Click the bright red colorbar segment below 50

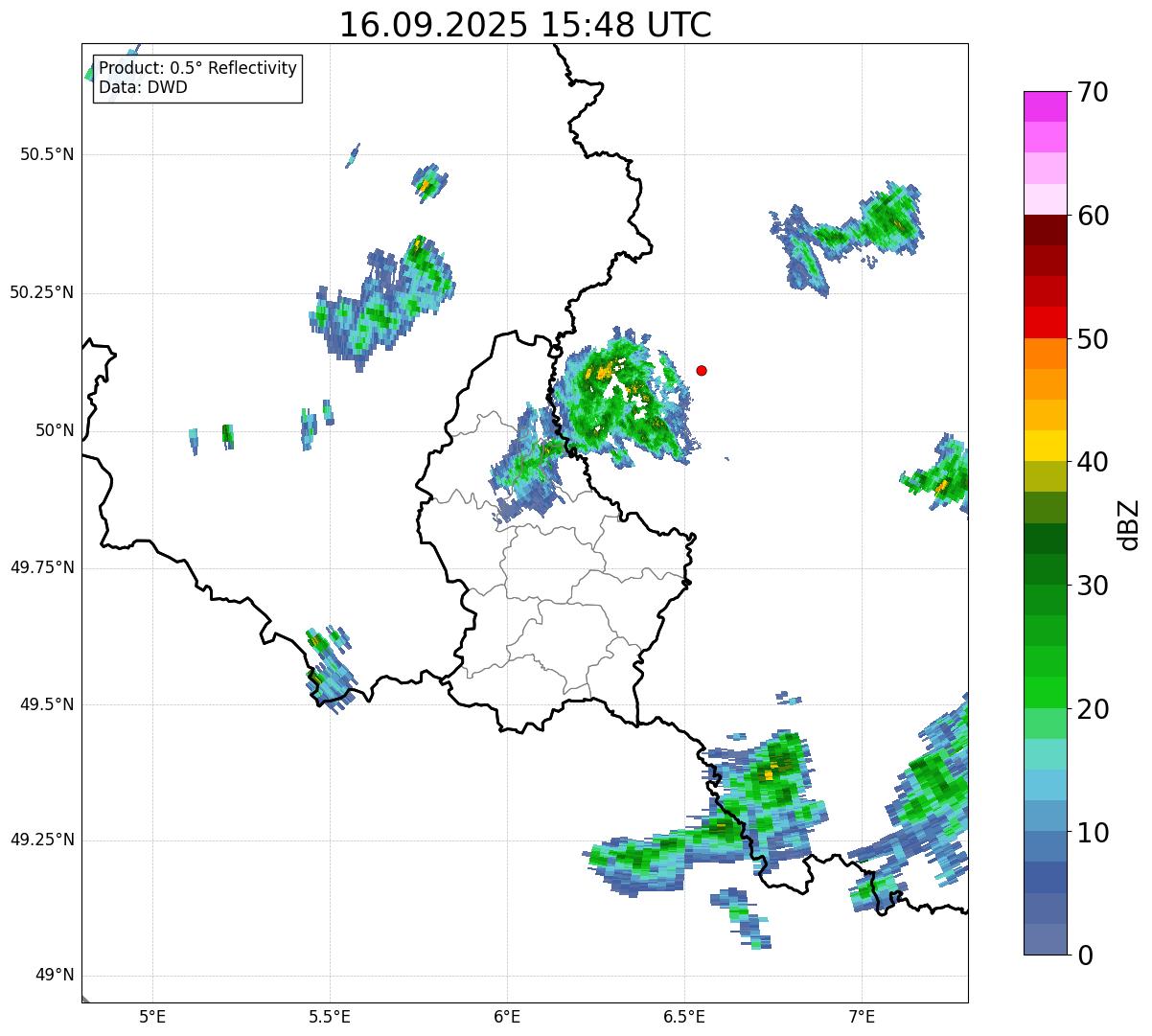tap(1045, 322)
